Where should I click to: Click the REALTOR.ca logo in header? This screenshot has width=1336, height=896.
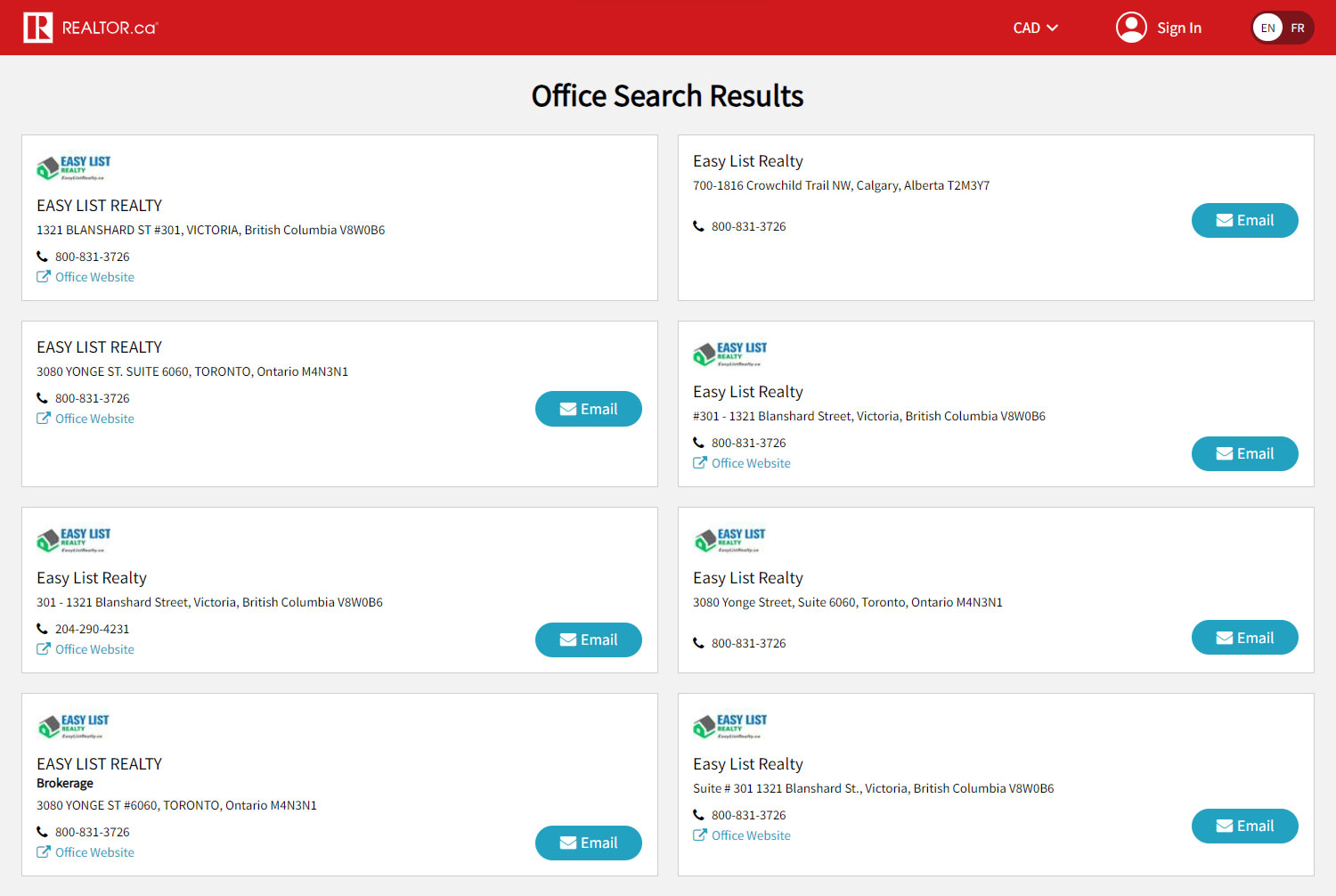pos(90,28)
